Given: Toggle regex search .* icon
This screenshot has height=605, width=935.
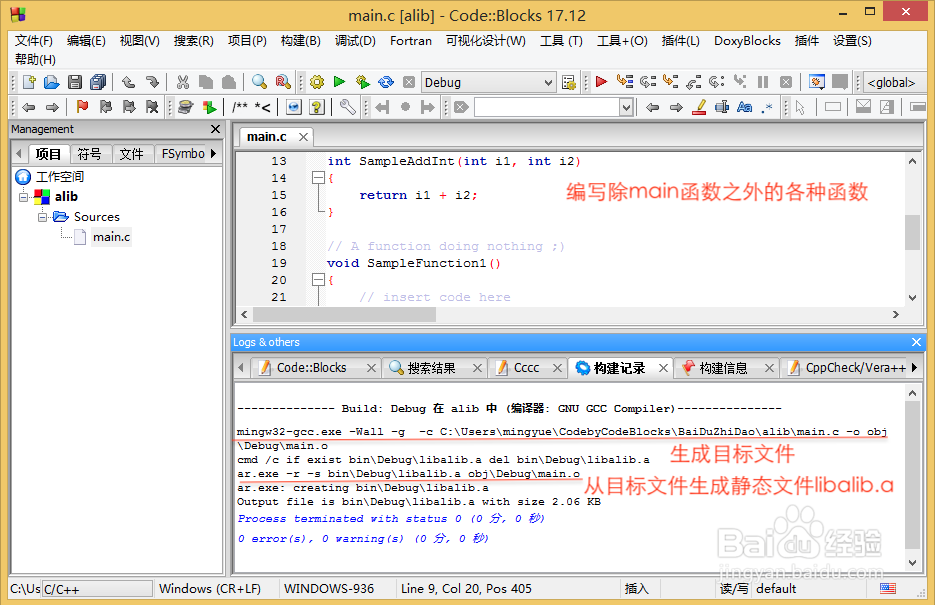Looking at the screenshot, I should [x=767, y=107].
